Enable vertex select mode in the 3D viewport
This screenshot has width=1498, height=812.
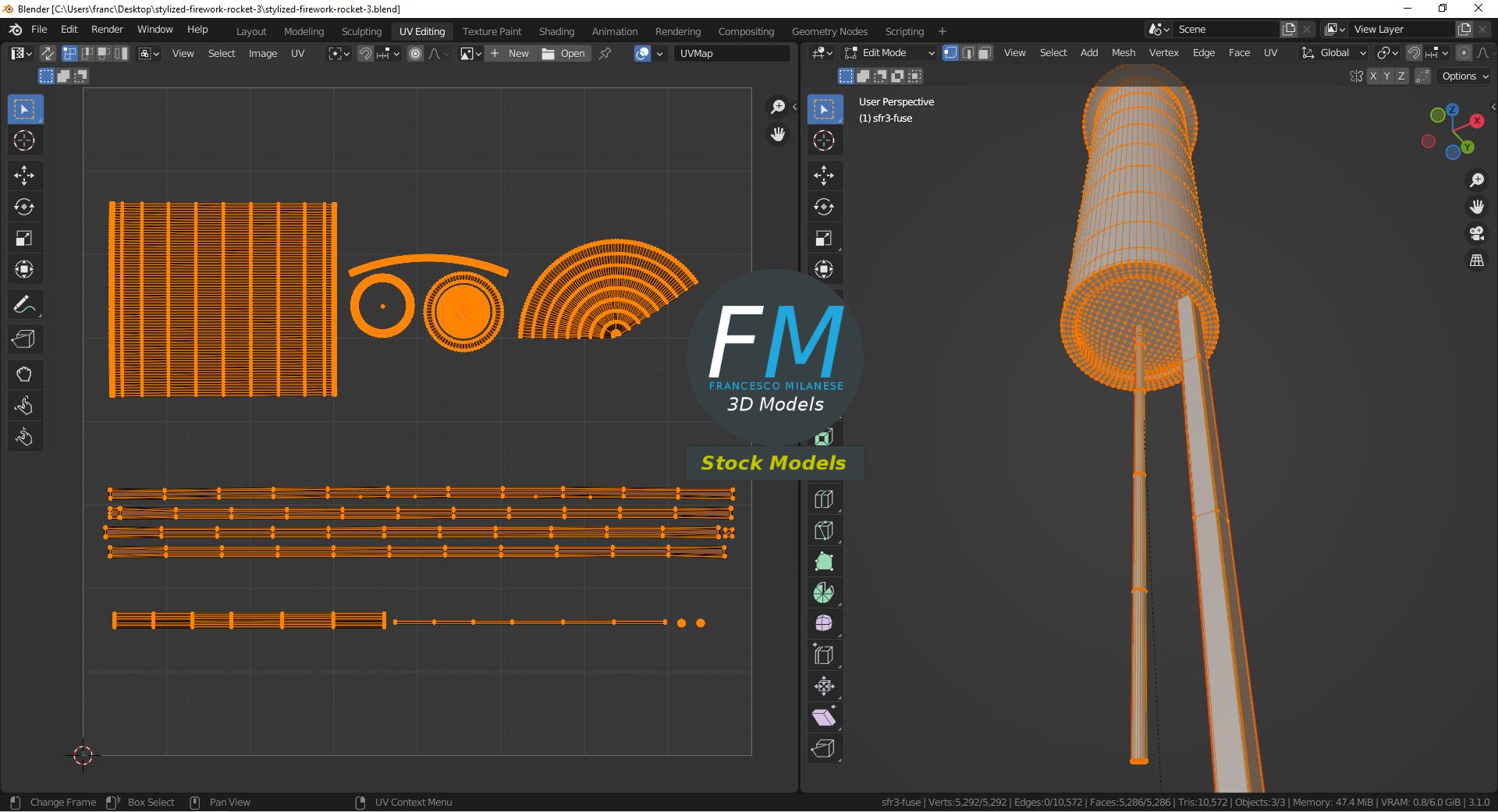coord(950,53)
